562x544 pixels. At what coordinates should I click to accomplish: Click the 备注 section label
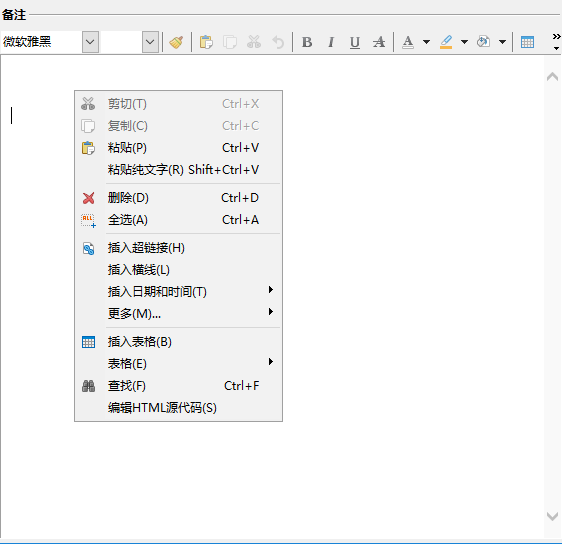coord(14,15)
